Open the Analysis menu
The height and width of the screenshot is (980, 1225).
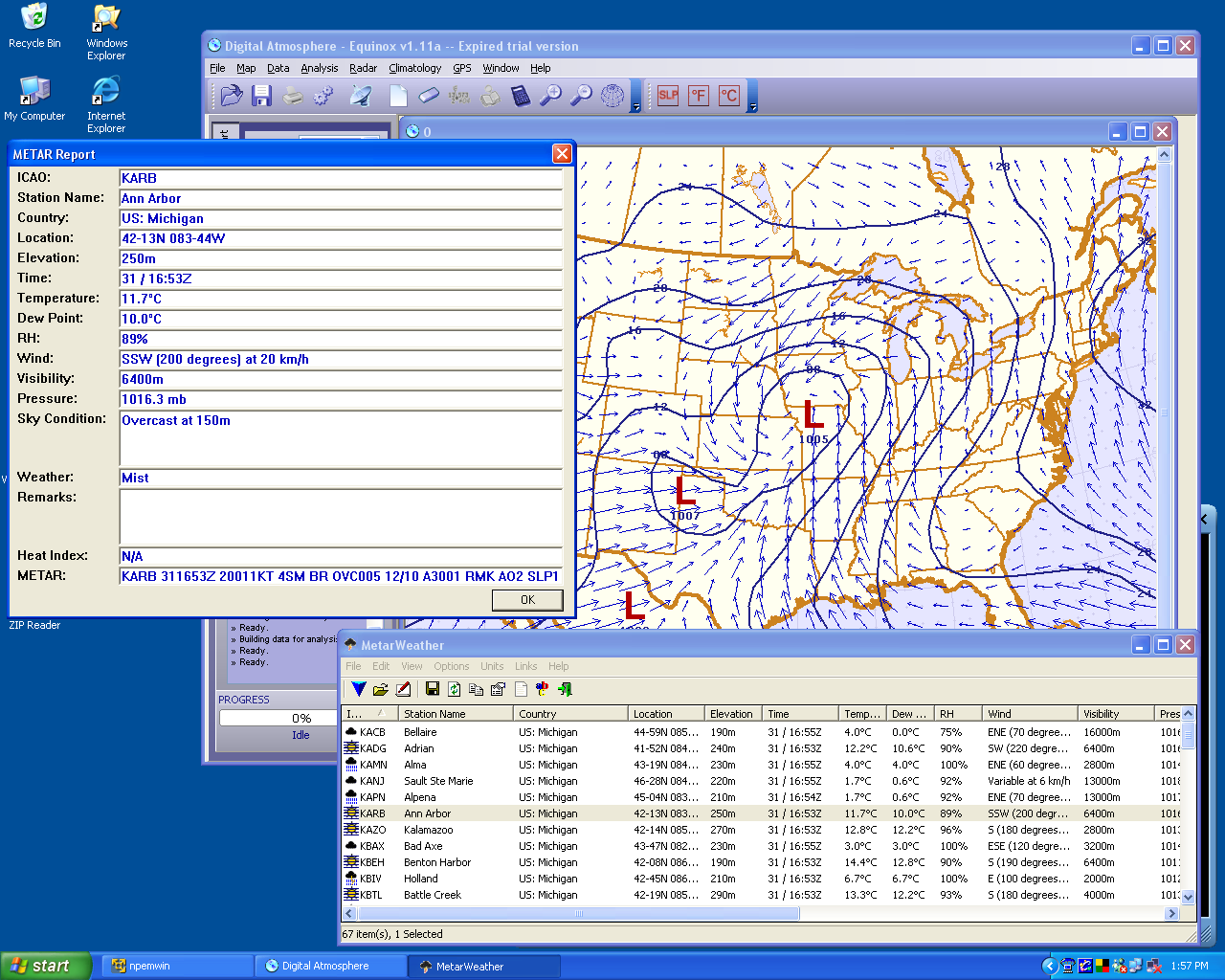tap(320, 68)
